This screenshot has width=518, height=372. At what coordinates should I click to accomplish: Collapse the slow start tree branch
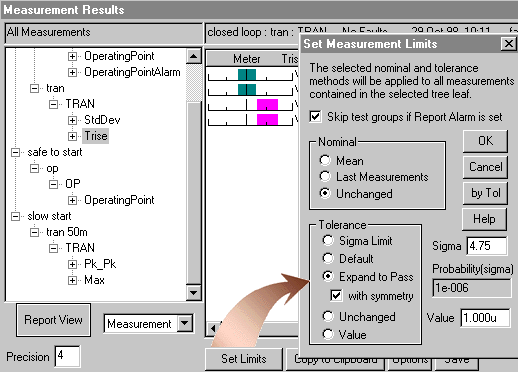pyautogui.click(x=15, y=216)
